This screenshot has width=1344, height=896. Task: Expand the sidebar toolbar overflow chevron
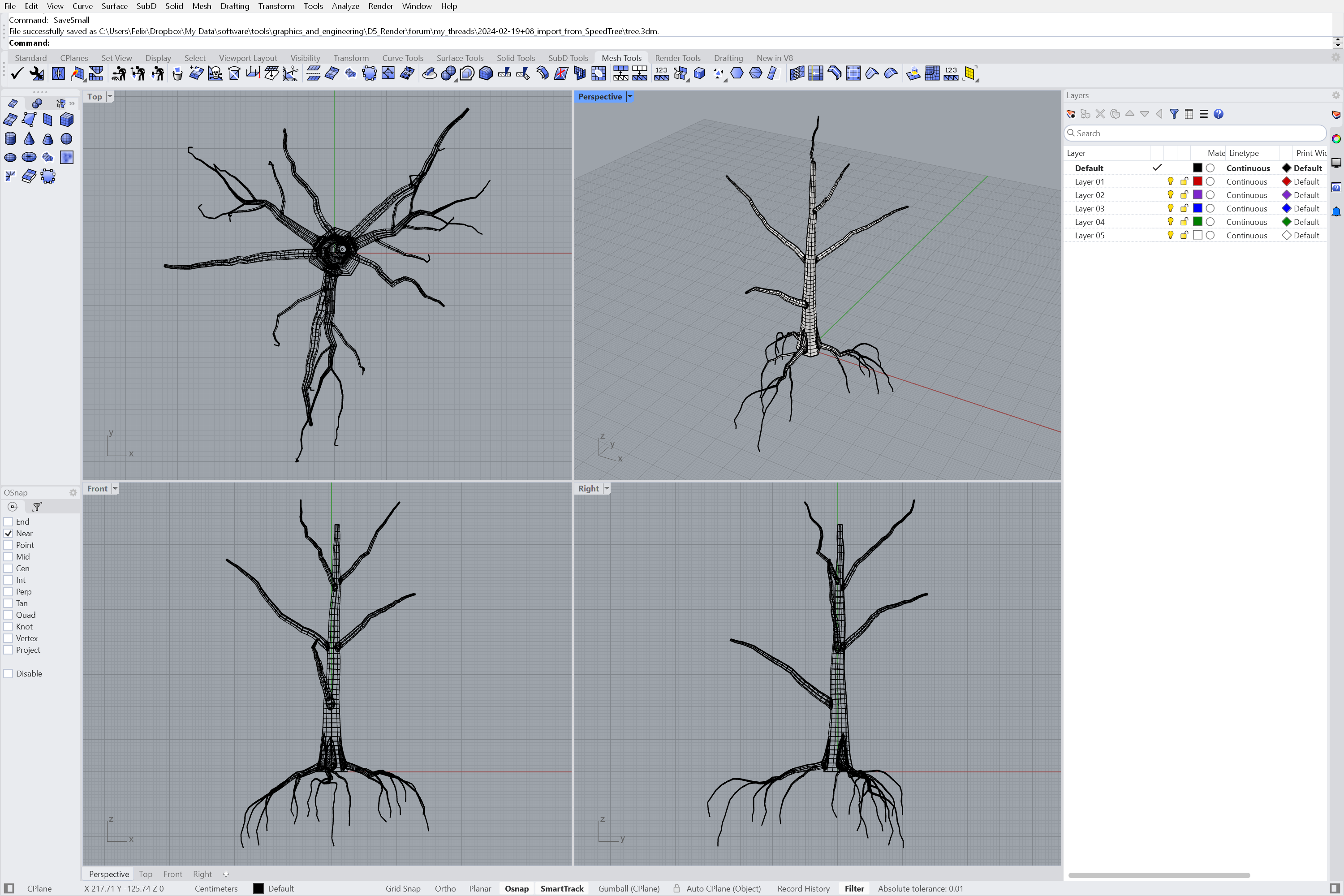pos(72,103)
